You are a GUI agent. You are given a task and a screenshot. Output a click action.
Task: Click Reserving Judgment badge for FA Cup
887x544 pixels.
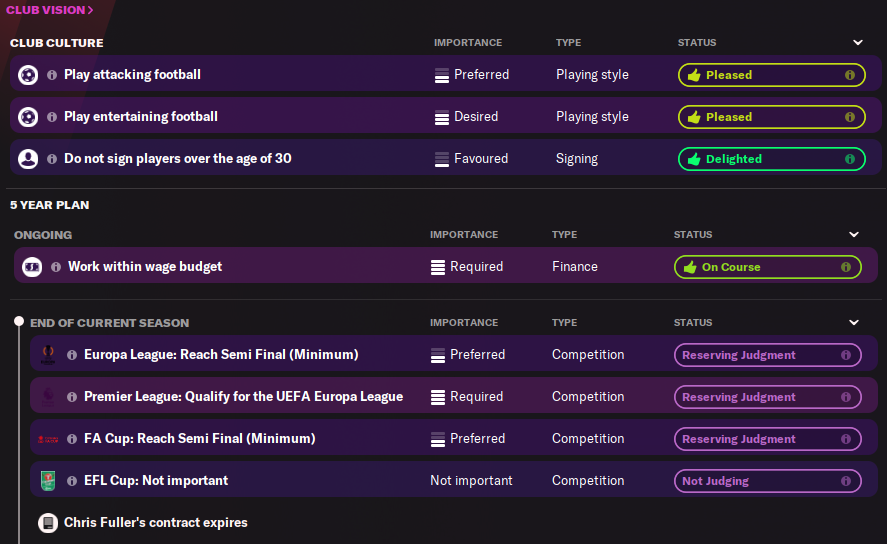766,439
